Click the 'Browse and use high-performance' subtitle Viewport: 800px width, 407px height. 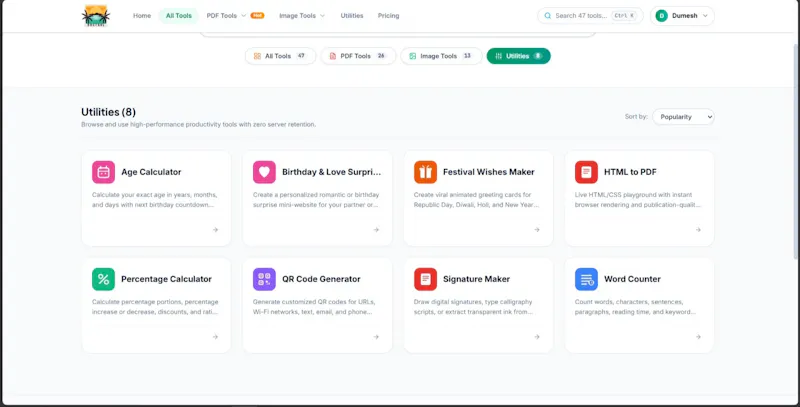point(198,124)
